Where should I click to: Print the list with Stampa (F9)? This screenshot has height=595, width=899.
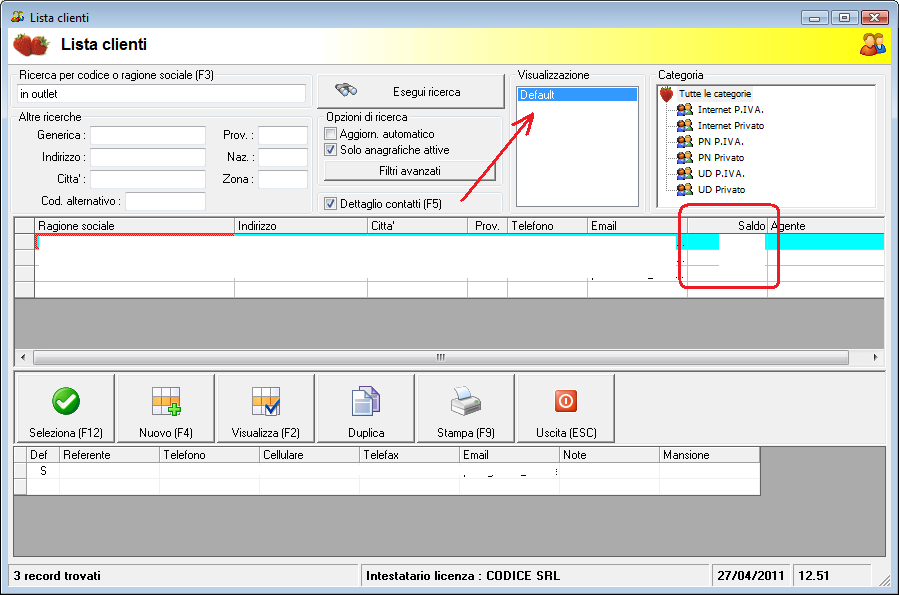pos(466,408)
